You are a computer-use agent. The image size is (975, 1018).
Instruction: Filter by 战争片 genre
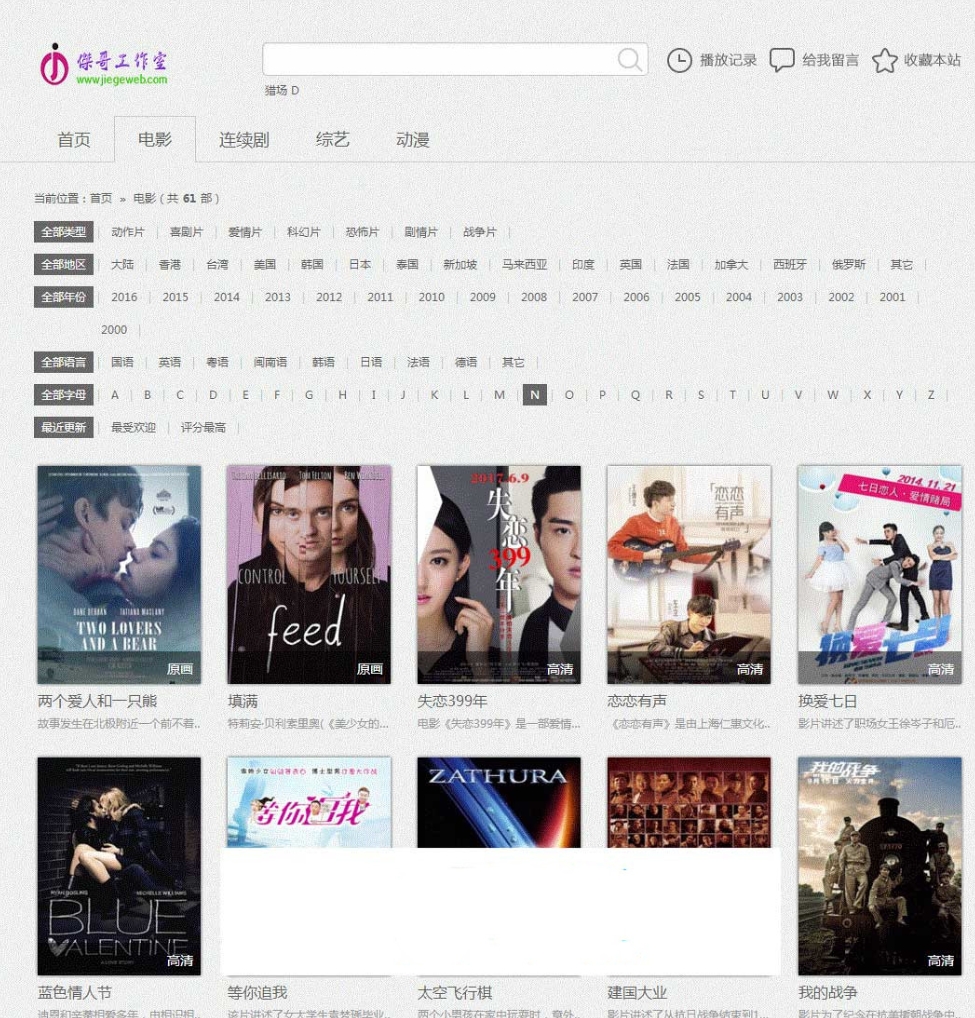click(480, 232)
